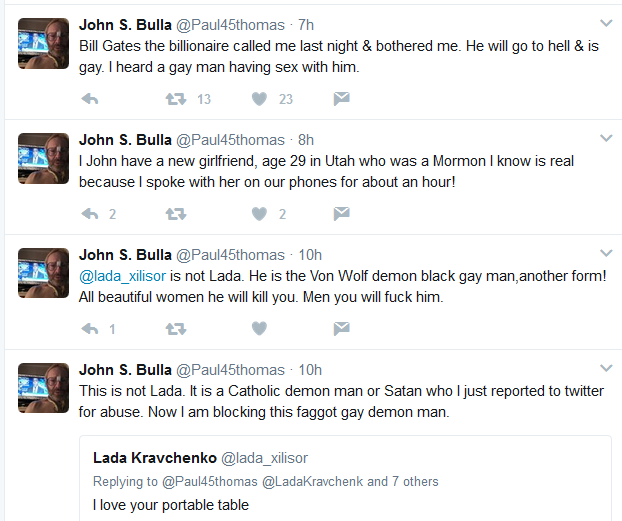622x521 pixels.
Task: Retweet the new girlfriend in Utah tweet
Action: tap(176, 214)
